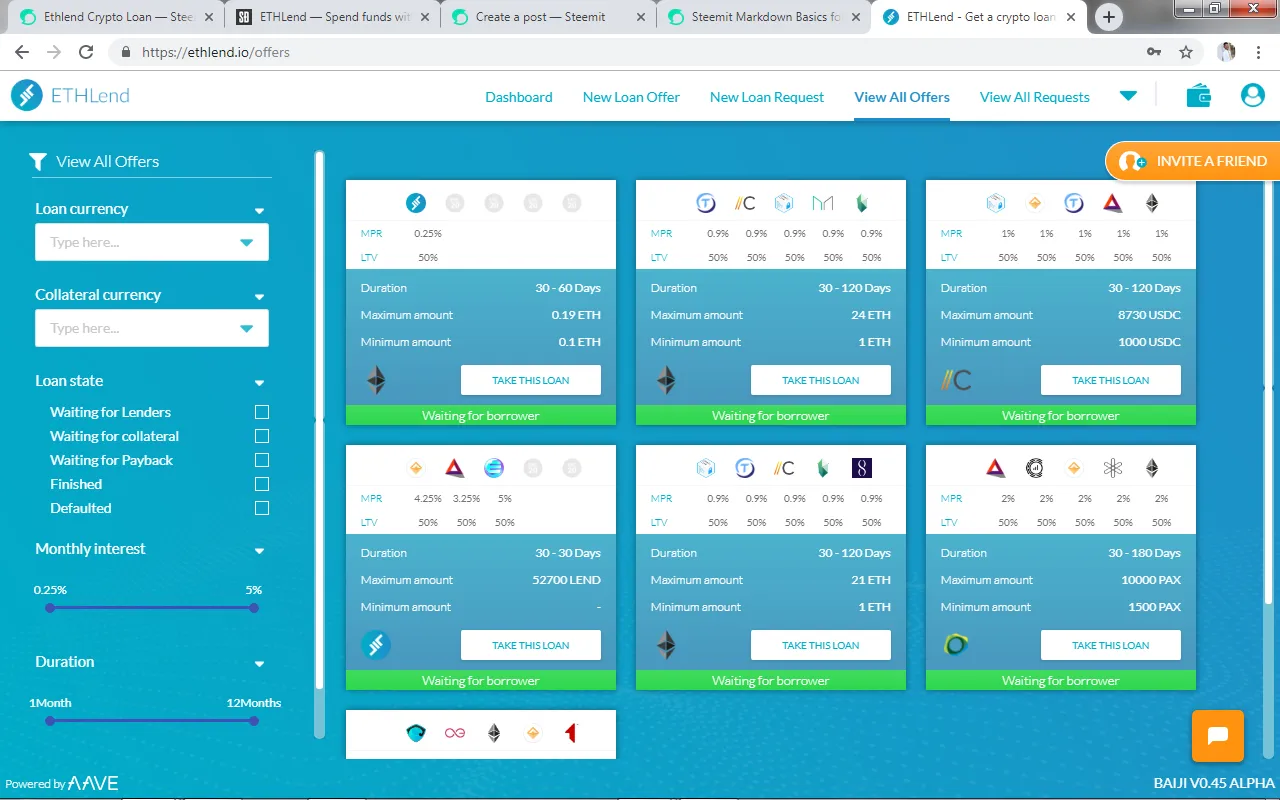
Task: Open the Collateral currency dropdown list
Action: coord(247,329)
